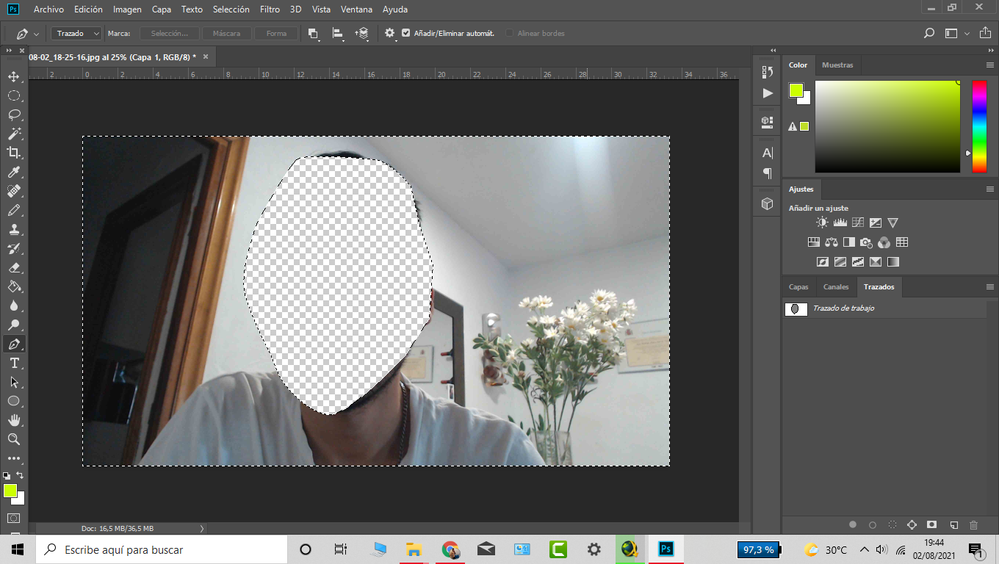Uncheck Añadir/Eliminar automát. checkbox
Image resolution: width=999 pixels, height=564 pixels.
coord(406,33)
